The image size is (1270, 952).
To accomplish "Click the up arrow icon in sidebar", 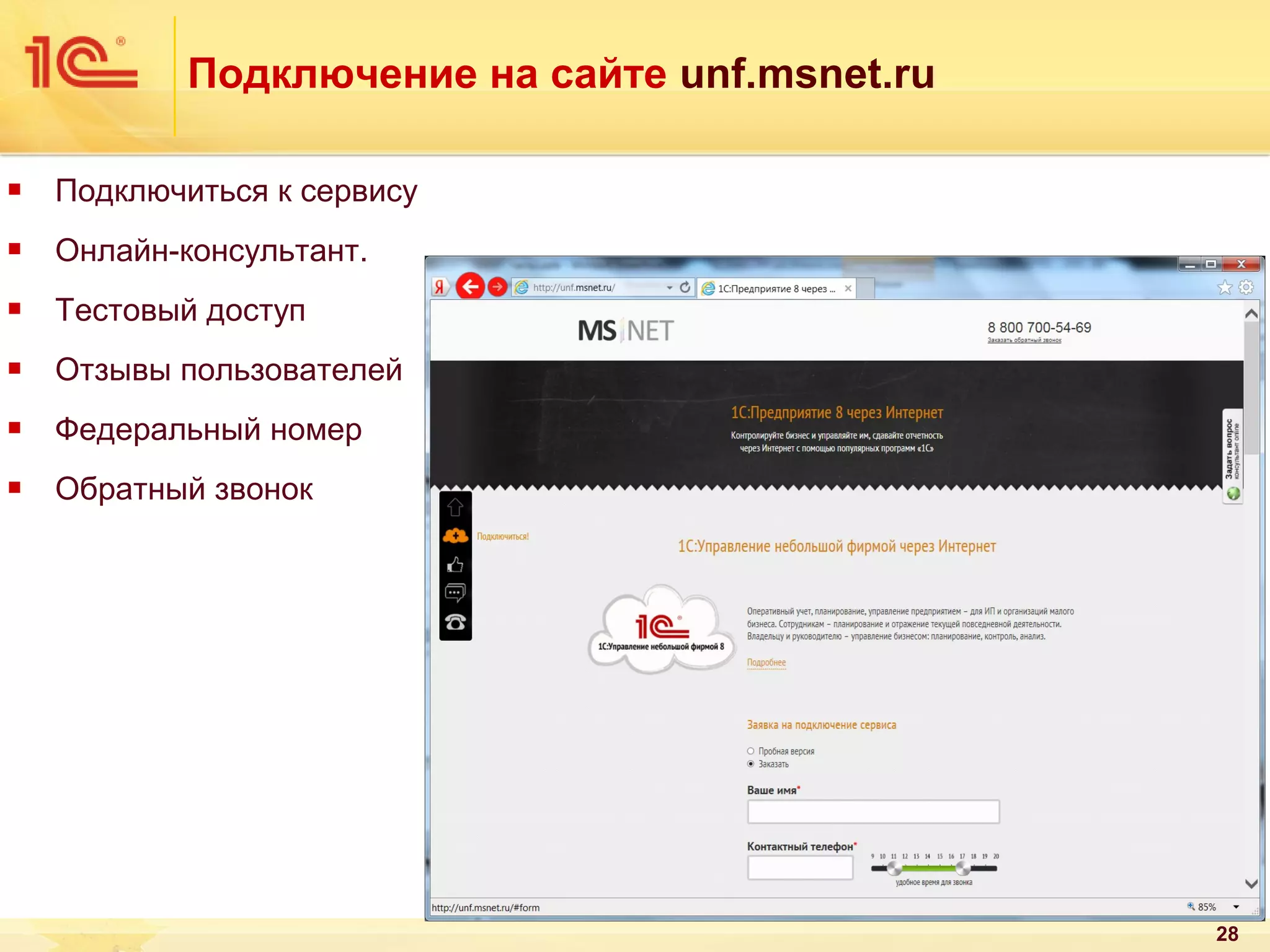I will coord(455,507).
